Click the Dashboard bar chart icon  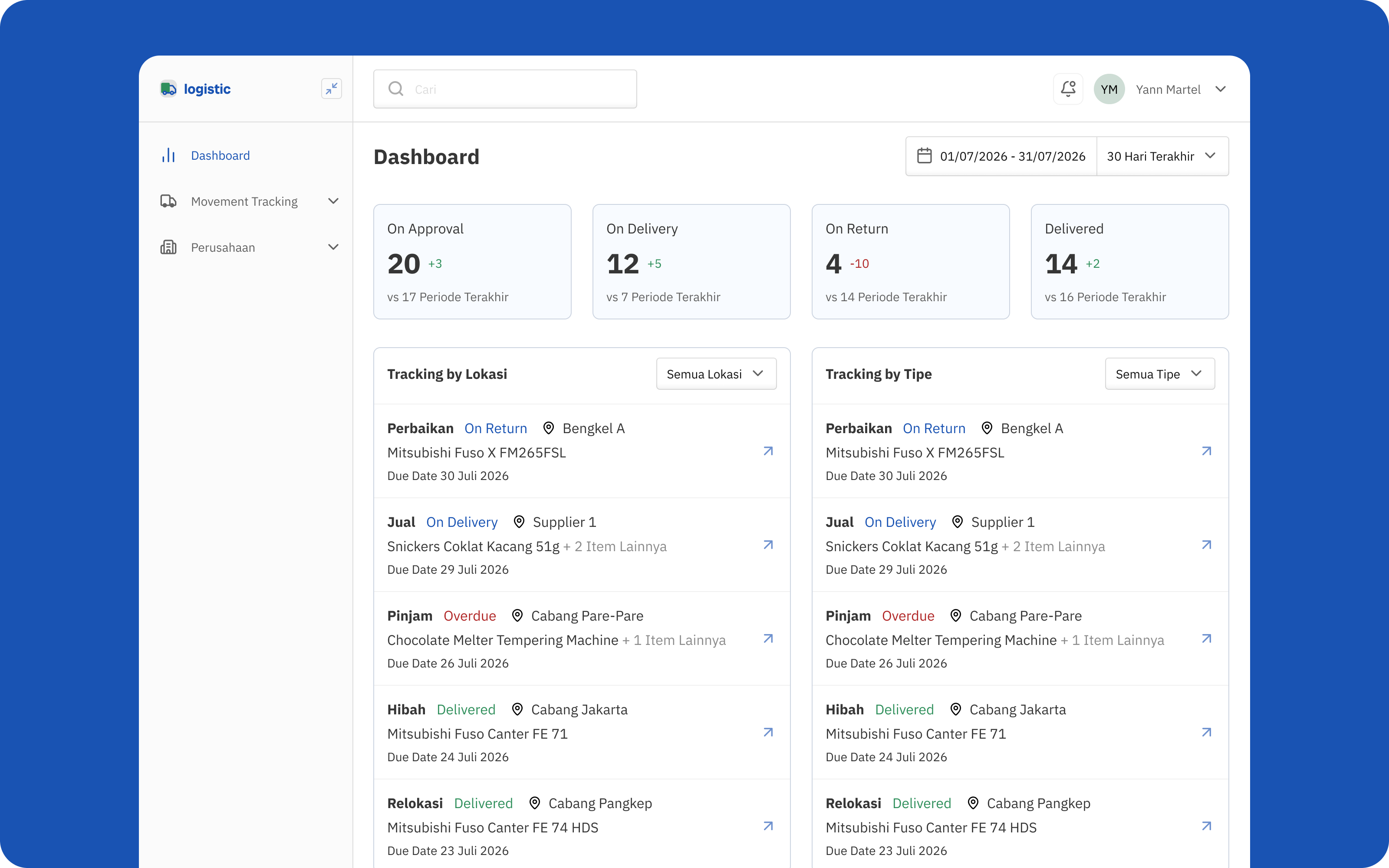coord(168,155)
